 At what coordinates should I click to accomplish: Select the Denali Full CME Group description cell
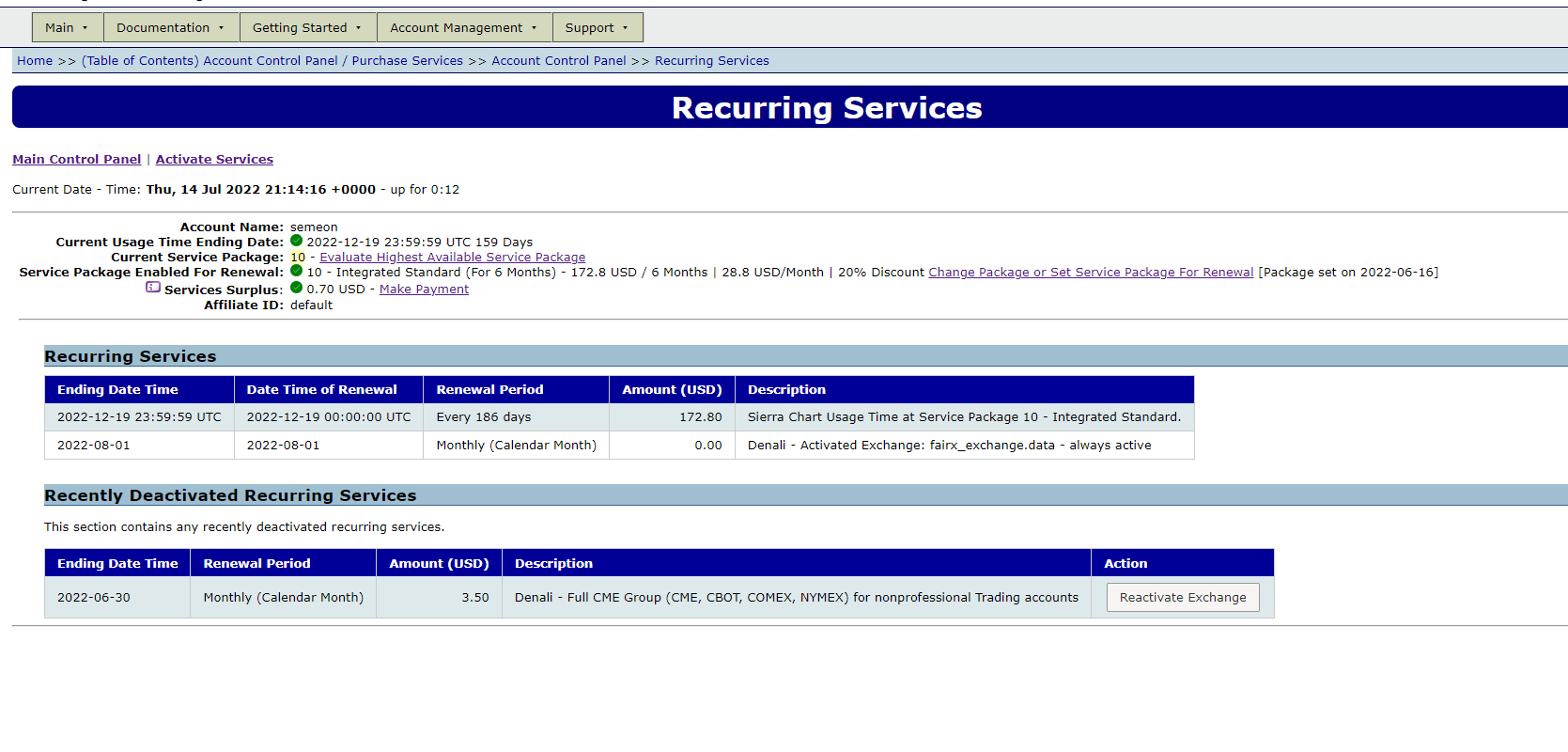coord(797,598)
